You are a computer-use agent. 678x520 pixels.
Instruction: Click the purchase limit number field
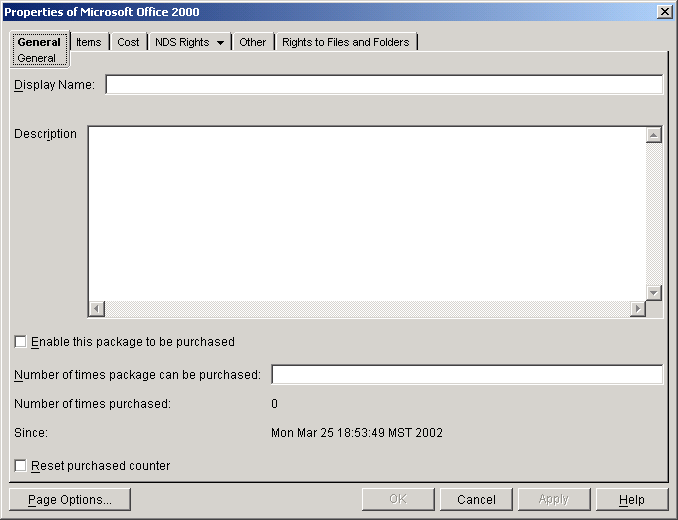tap(467, 374)
